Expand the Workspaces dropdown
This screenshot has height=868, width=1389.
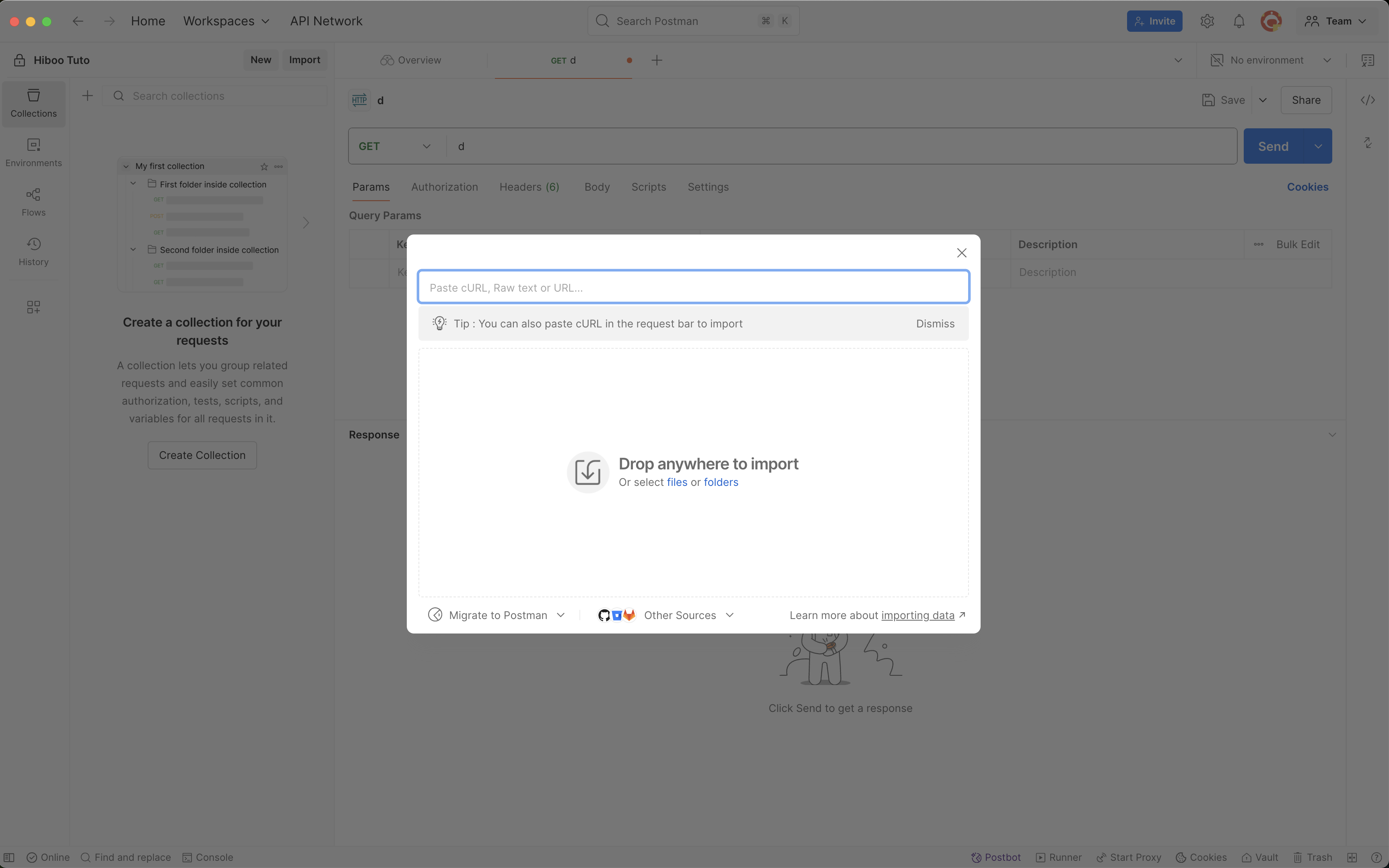(226, 21)
